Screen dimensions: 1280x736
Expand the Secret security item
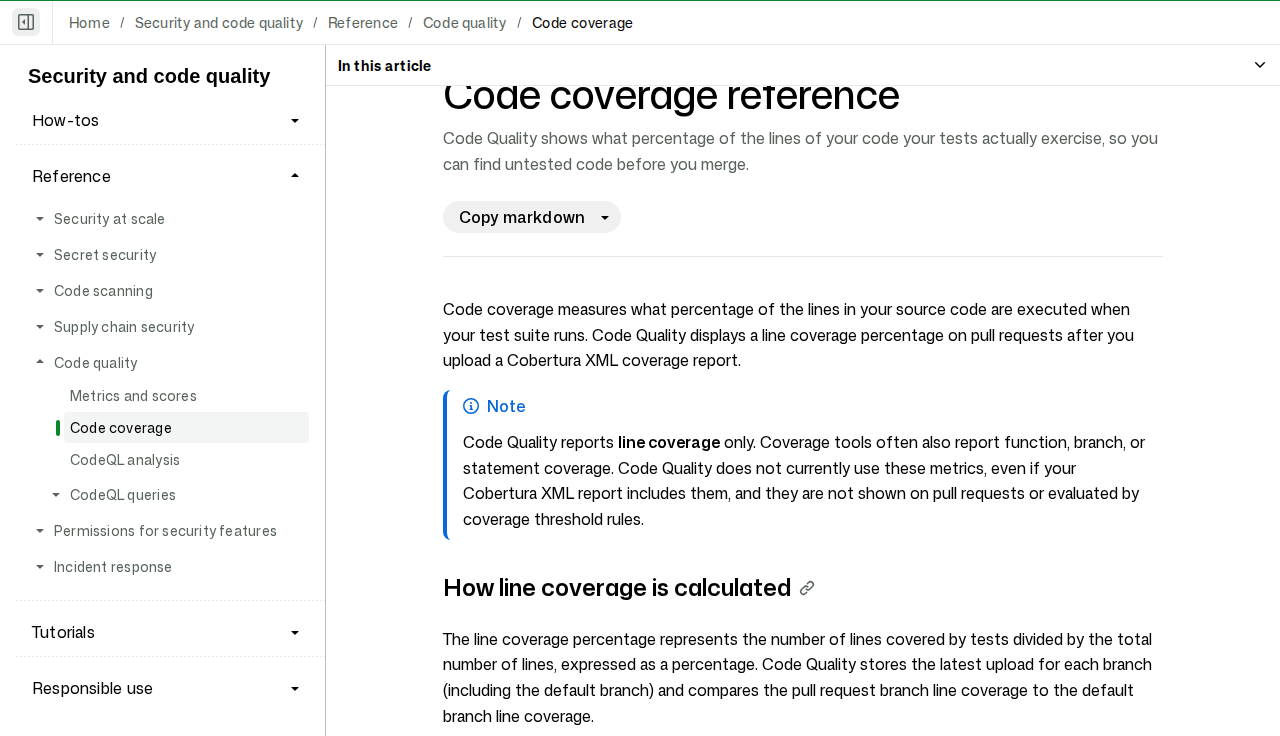pyautogui.click(x=40, y=255)
